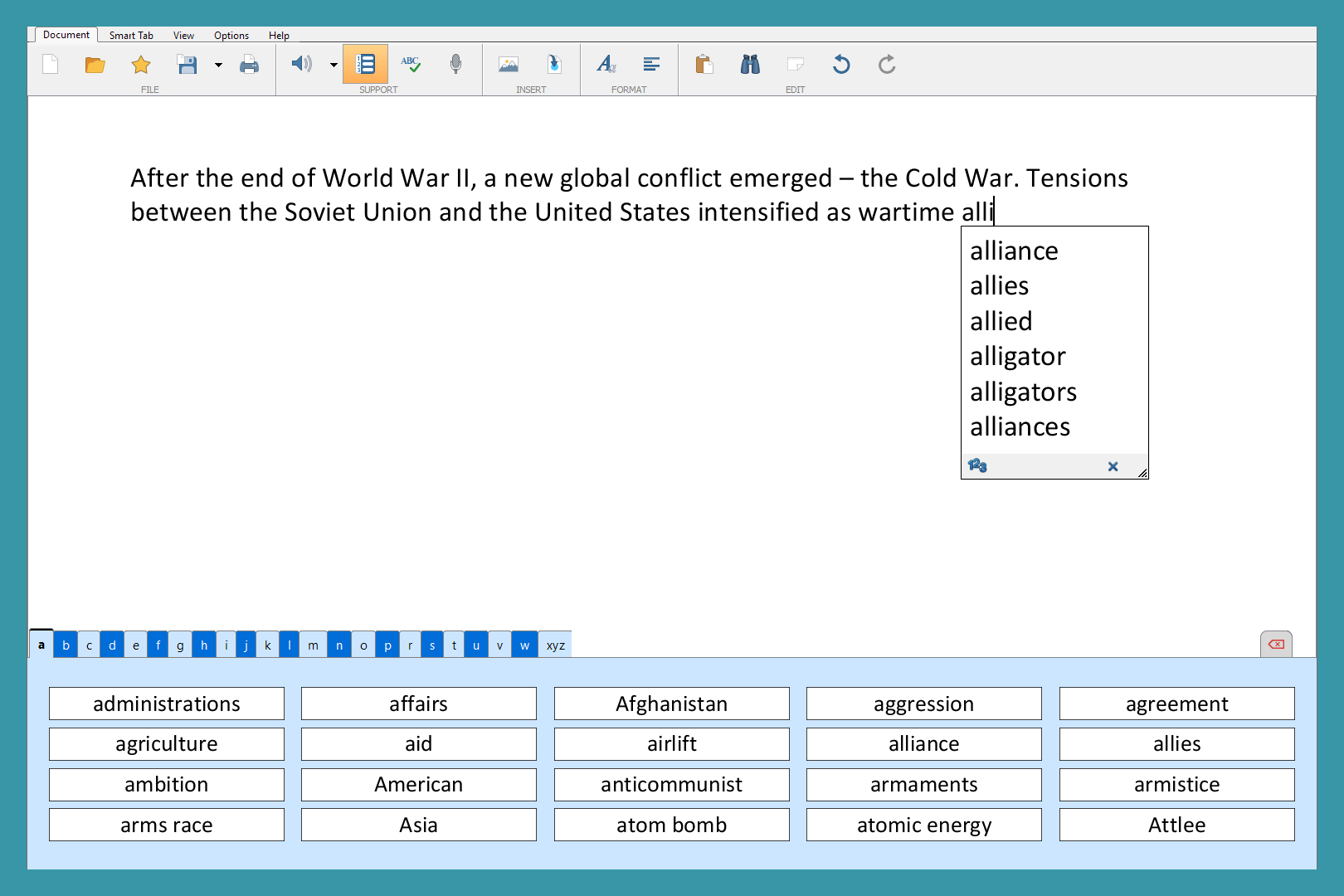Insert the word 'affairs'

tap(419, 704)
